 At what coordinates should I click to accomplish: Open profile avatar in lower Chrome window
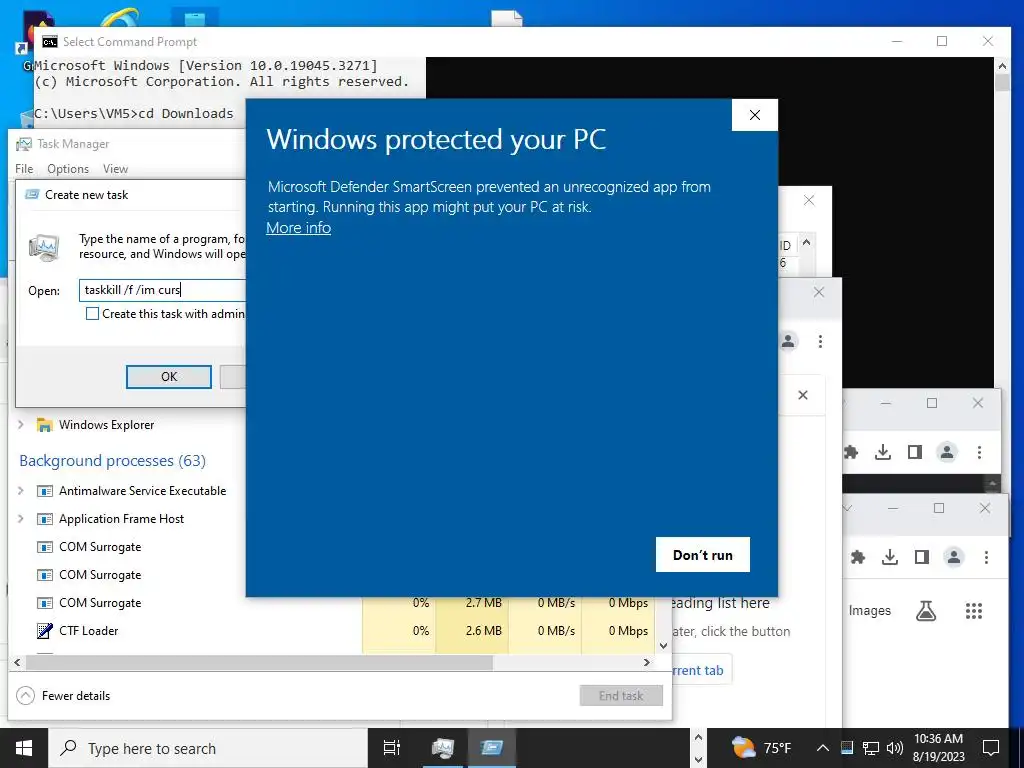pos(953,557)
